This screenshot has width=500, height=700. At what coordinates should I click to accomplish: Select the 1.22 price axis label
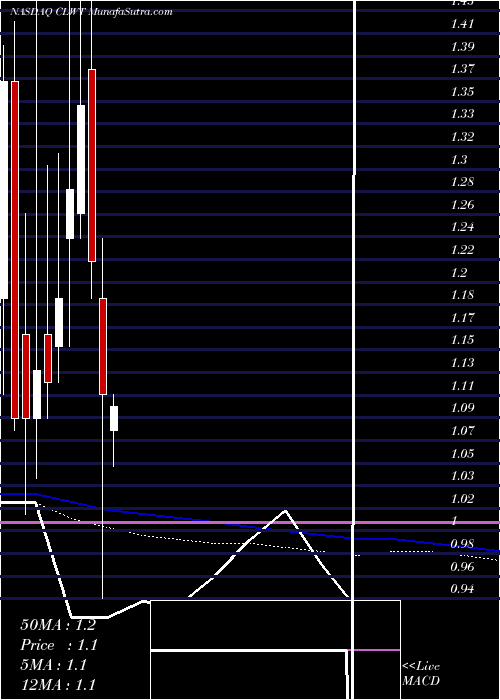point(462,250)
